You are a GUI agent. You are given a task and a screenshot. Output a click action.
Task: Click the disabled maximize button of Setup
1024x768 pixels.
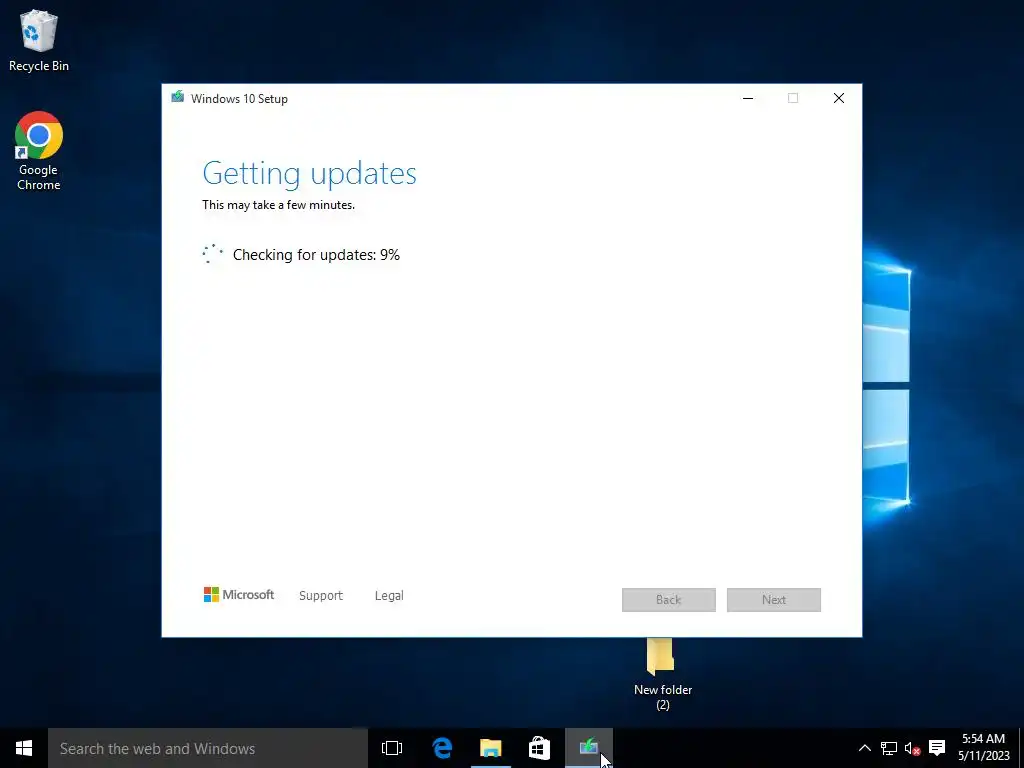pos(793,98)
